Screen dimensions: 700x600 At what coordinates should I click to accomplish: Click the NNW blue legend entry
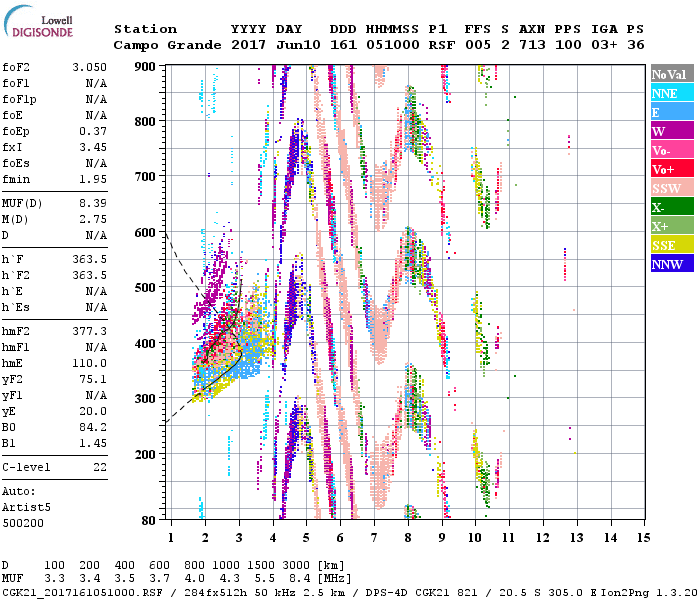(671, 264)
